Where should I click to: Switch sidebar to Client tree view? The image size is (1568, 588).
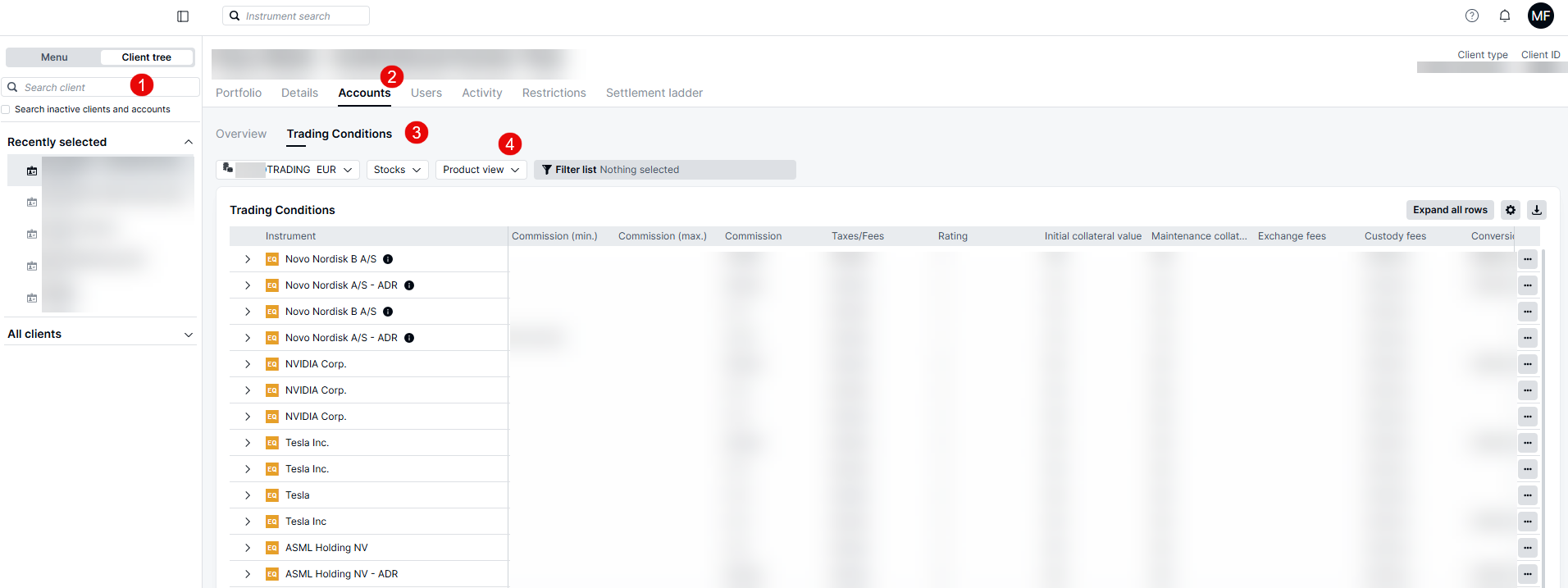146,57
